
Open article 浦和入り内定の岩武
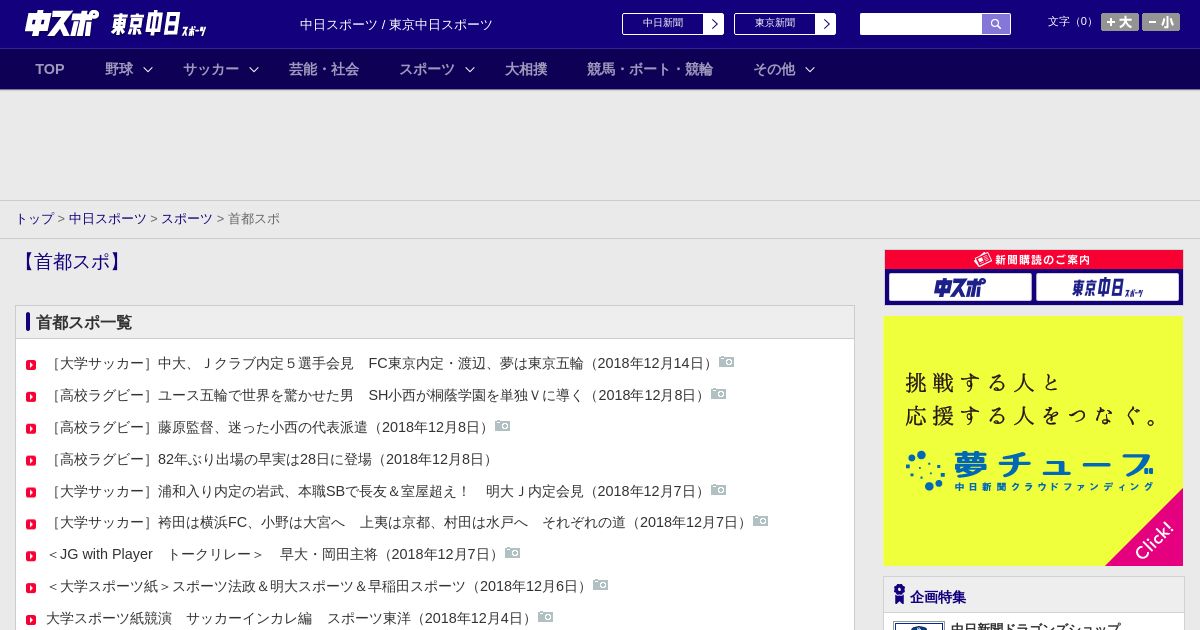378,491
